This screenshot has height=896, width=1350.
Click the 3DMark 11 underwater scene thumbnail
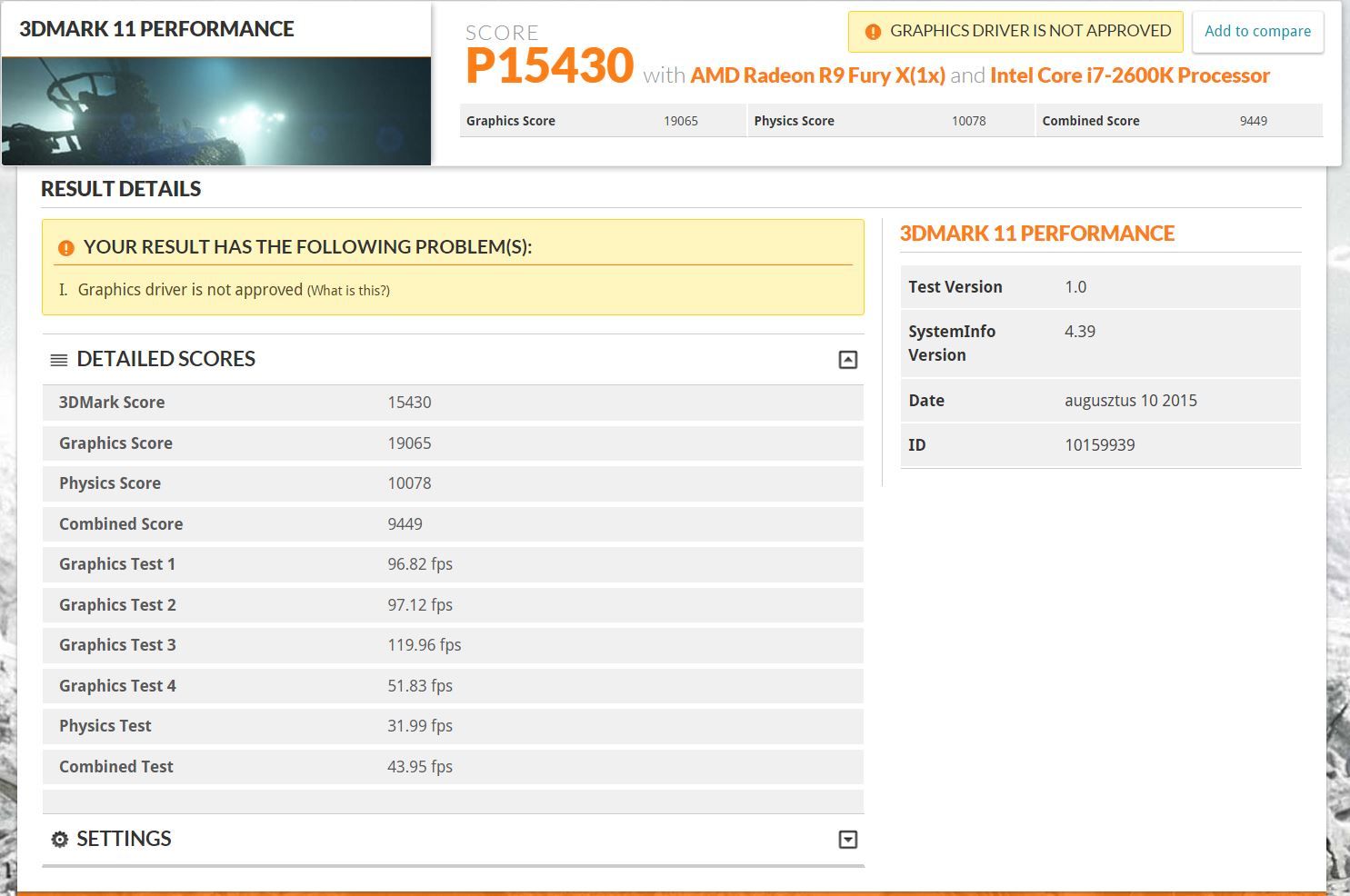(216, 111)
